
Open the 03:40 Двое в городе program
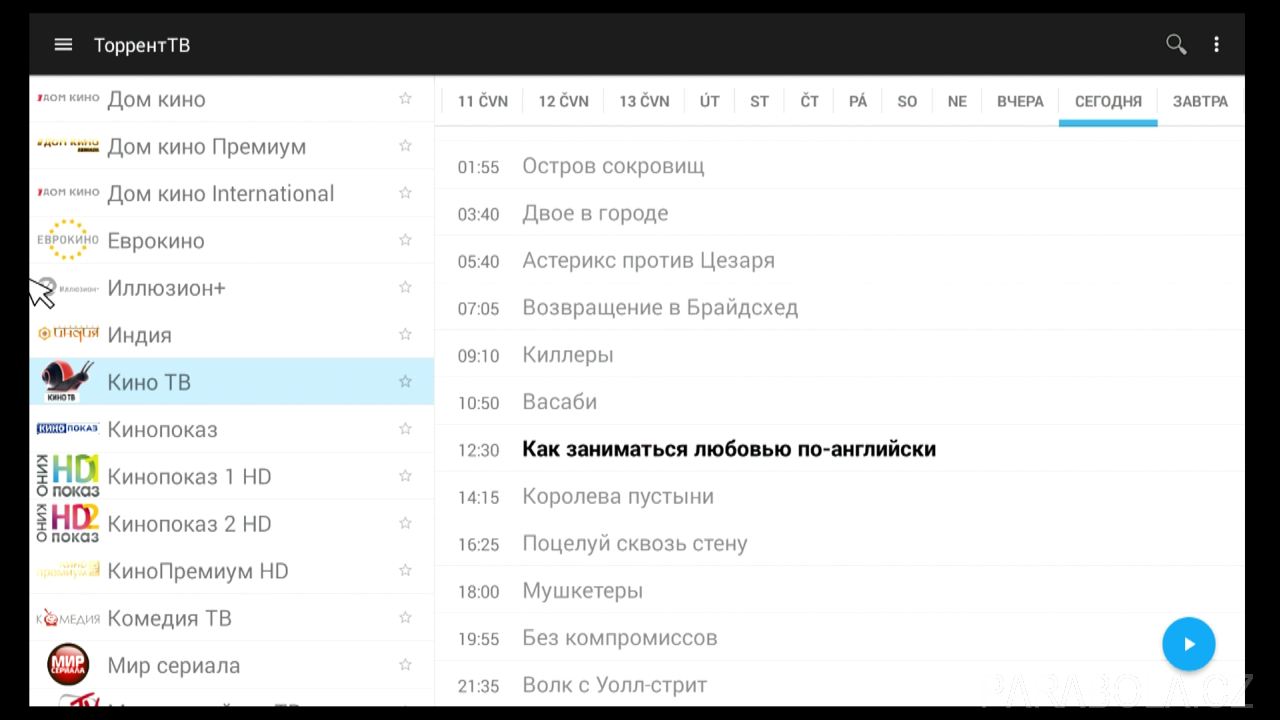tap(840, 213)
